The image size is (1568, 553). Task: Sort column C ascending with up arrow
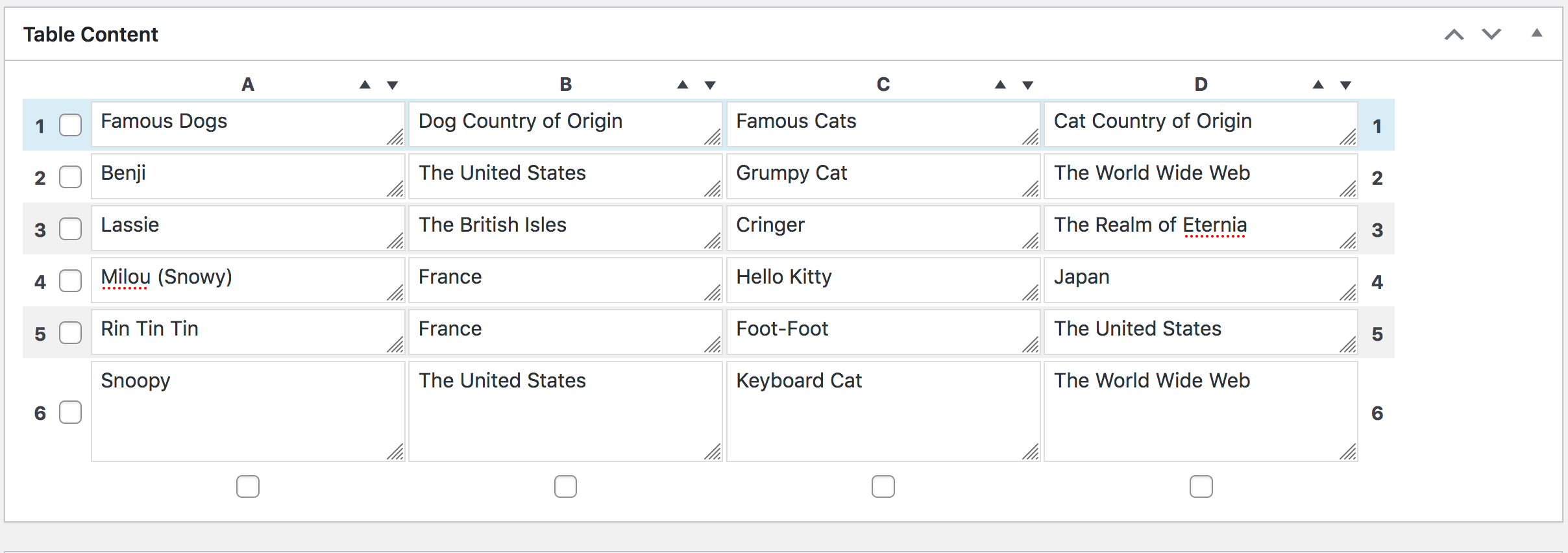click(1000, 85)
